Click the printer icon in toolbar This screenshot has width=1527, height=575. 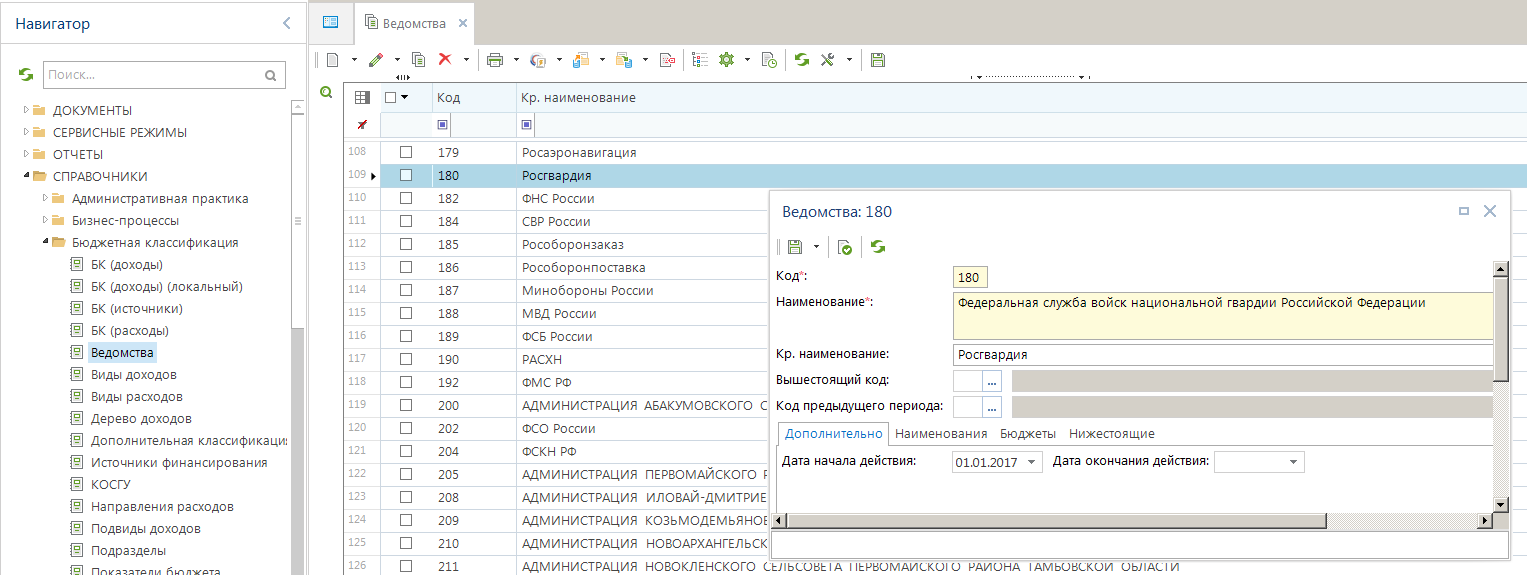point(494,60)
